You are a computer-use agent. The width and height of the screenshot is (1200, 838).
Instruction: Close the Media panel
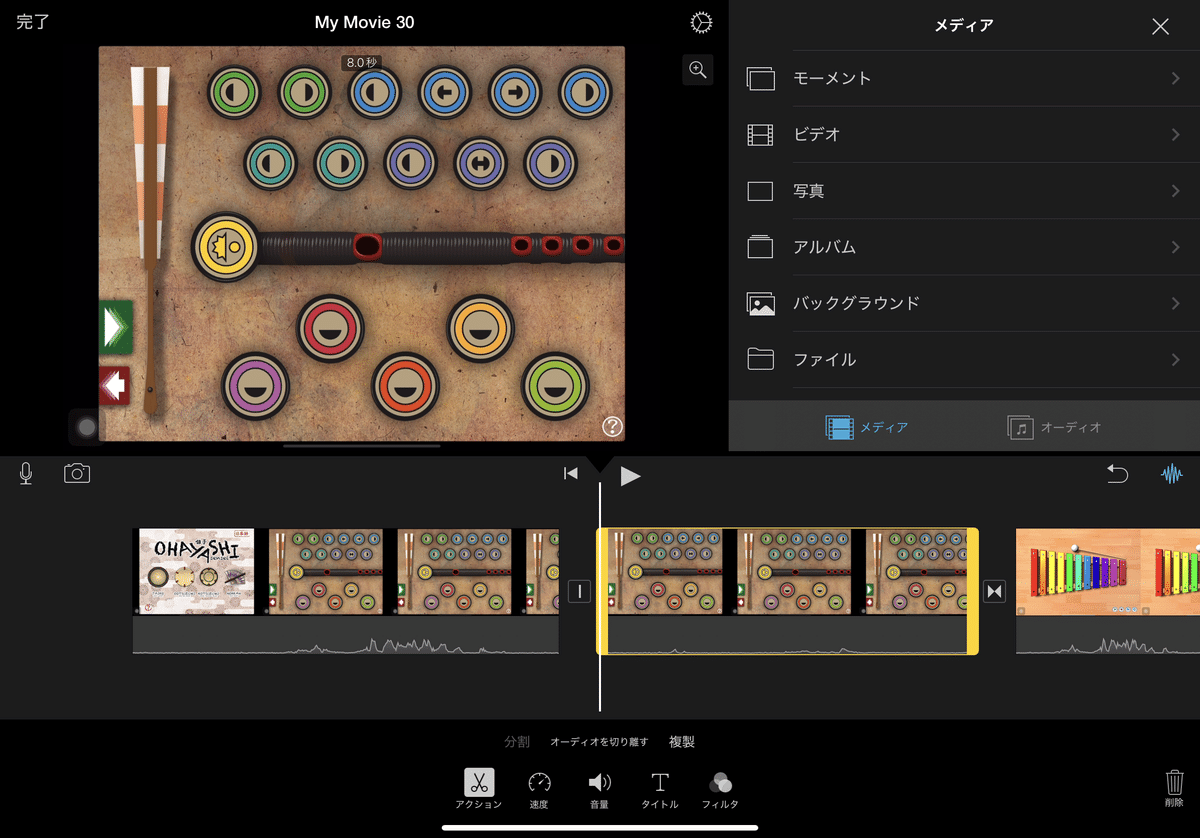pyautogui.click(x=1160, y=27)
